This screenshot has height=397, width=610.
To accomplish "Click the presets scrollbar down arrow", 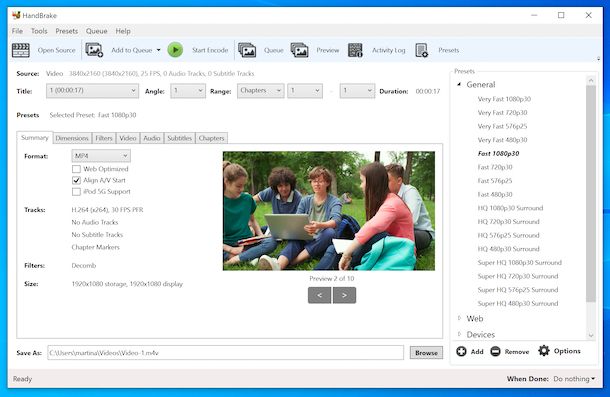I will coord(591,335).
